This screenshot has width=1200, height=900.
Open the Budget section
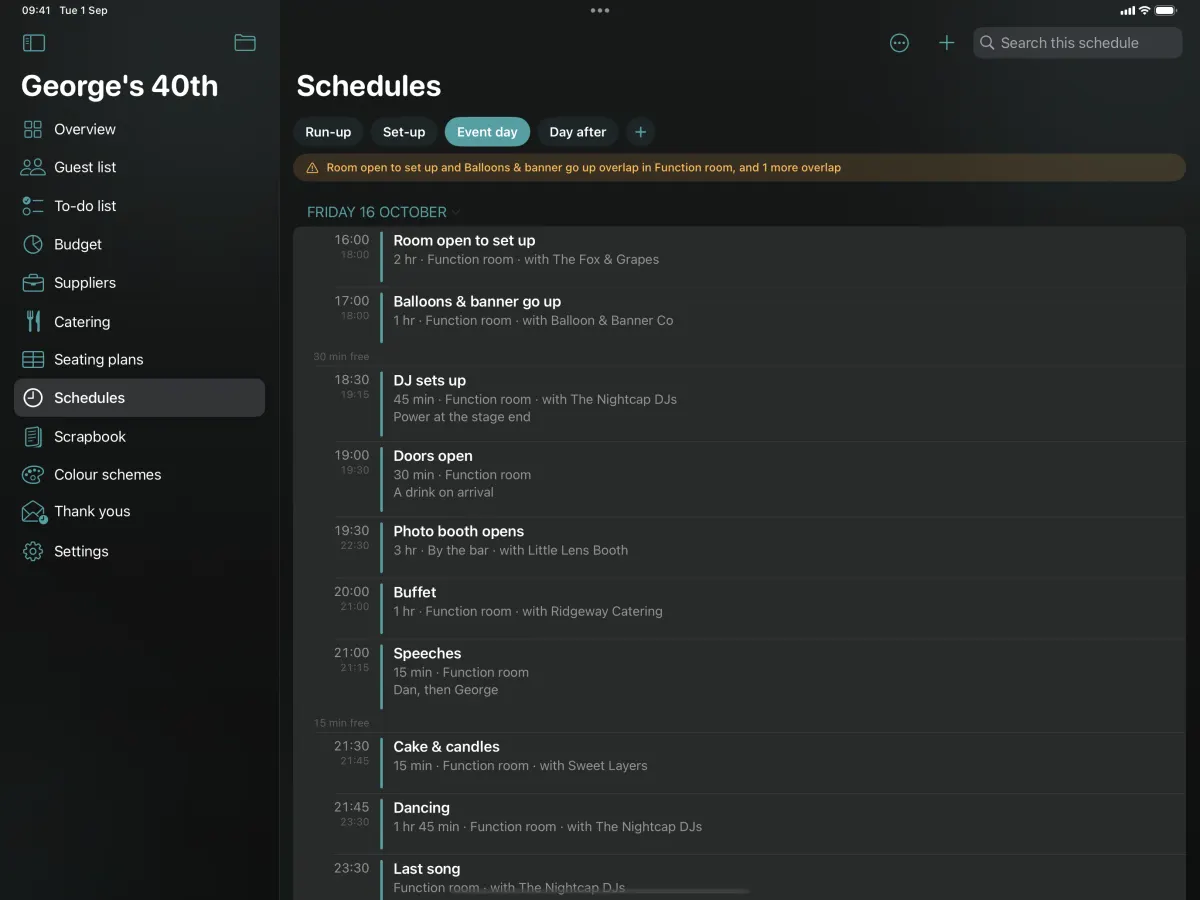coord(139,244)
